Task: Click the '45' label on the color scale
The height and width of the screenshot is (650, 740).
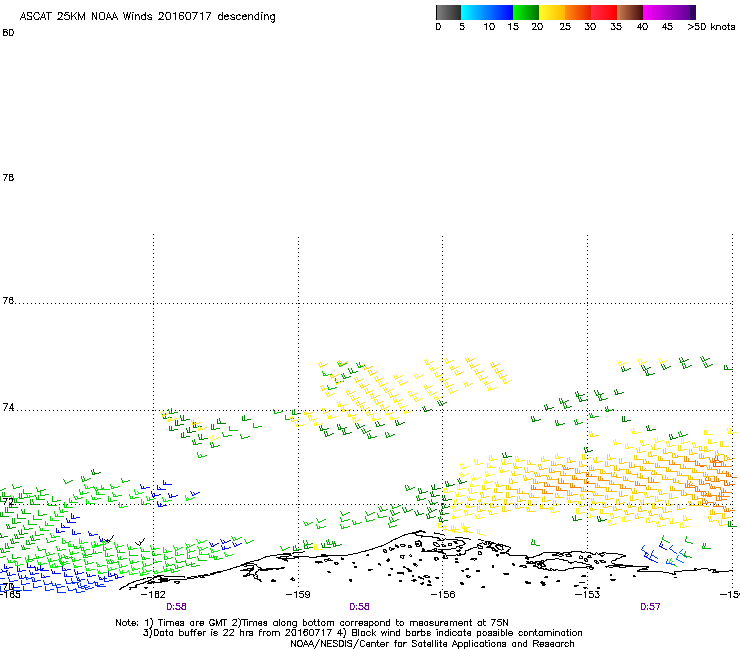Action: [667, 27]
